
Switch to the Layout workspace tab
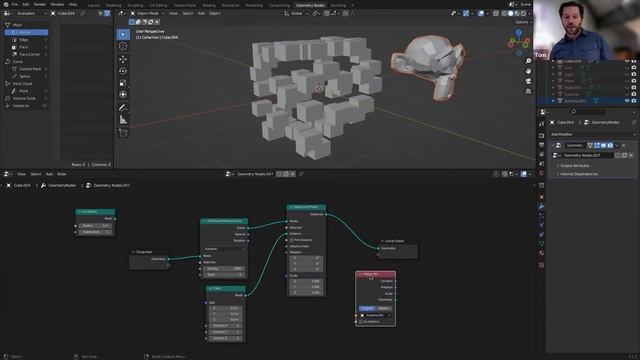pos(93,5)
